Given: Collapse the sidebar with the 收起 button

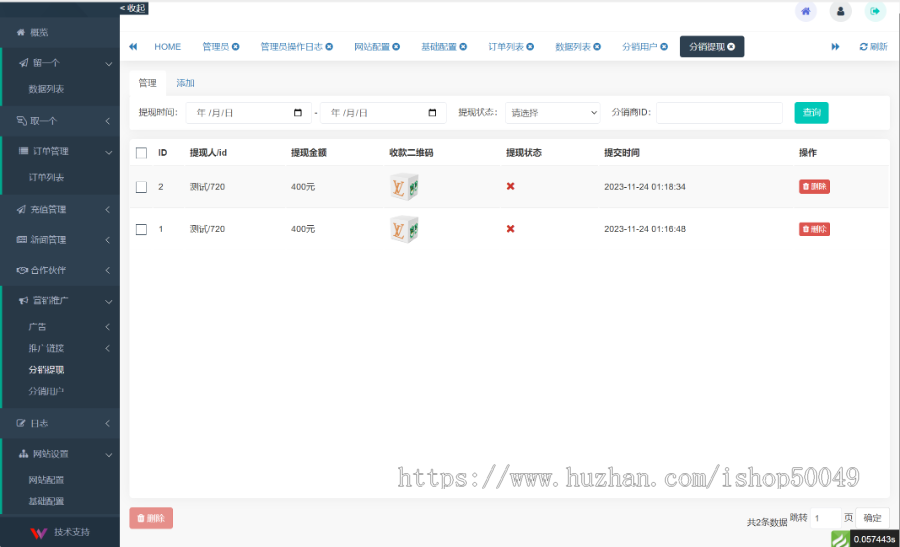Looking at the screenshot, I should 133,8.
